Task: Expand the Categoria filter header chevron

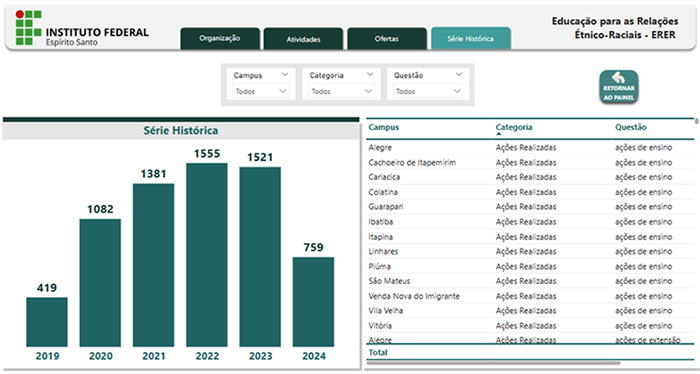Action: [370, 75]
